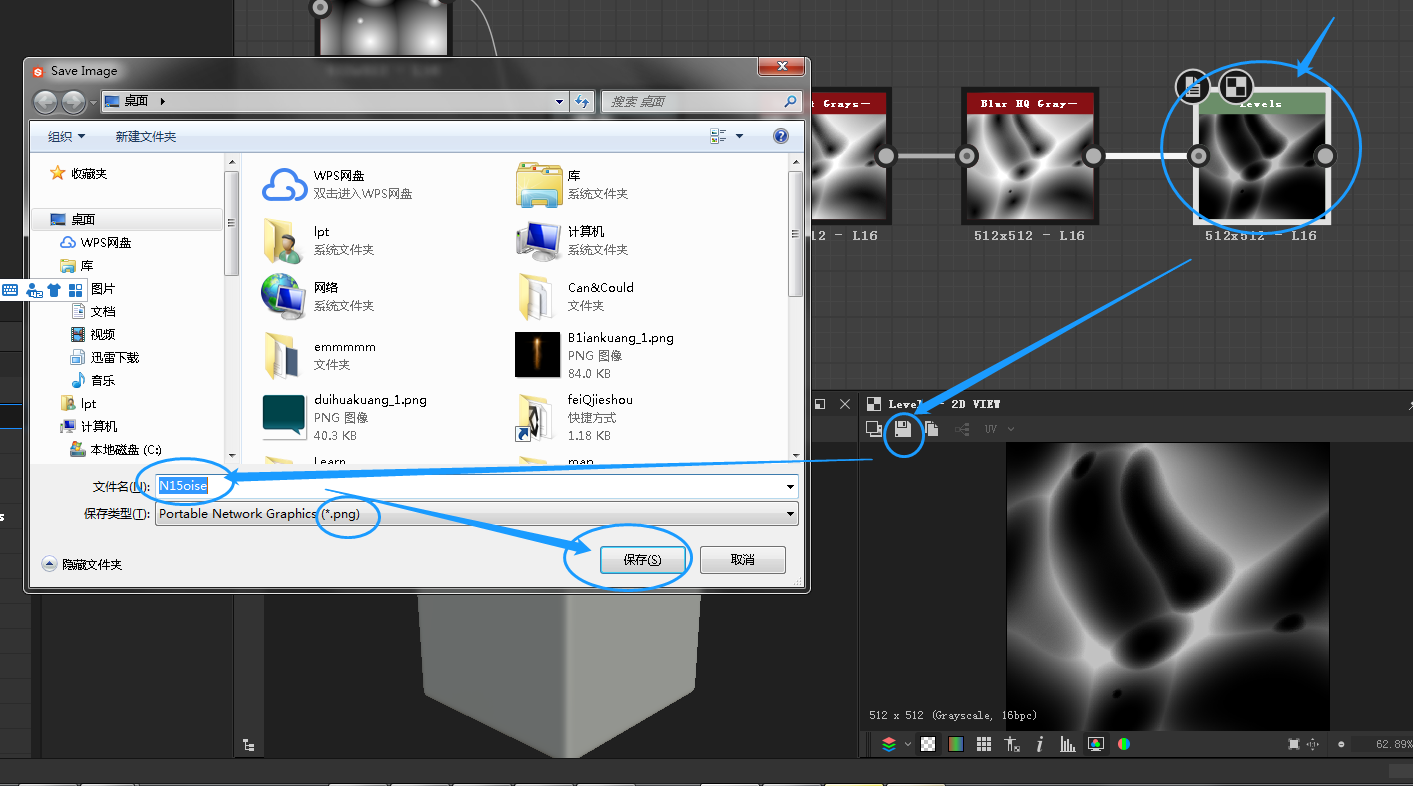The width and height of the screenshot is (1413, 786).
Task: Expand the arrow after 桌面 in the address bar
Action: [162, 101]
